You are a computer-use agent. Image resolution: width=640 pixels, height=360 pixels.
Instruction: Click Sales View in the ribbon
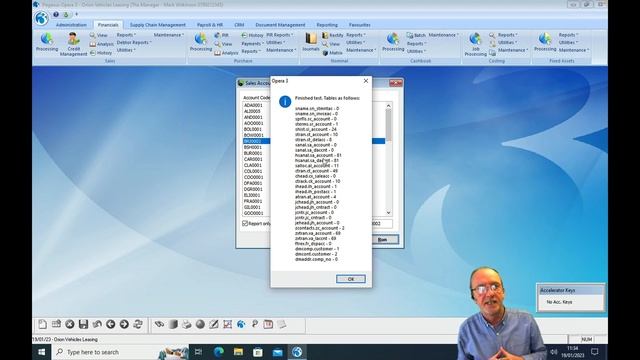(x=99, y=36)
